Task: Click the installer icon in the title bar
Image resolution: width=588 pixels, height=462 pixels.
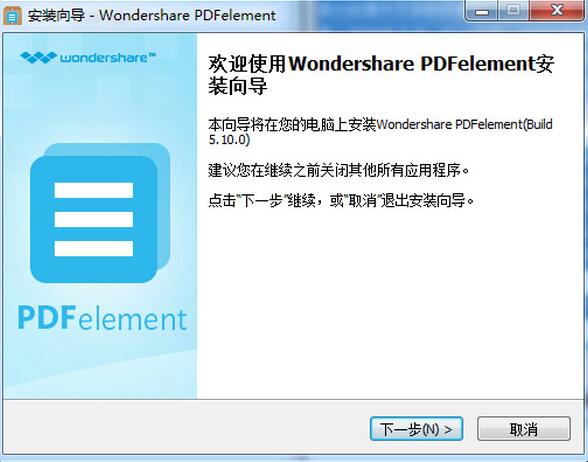Action: [x=13, y=15]
